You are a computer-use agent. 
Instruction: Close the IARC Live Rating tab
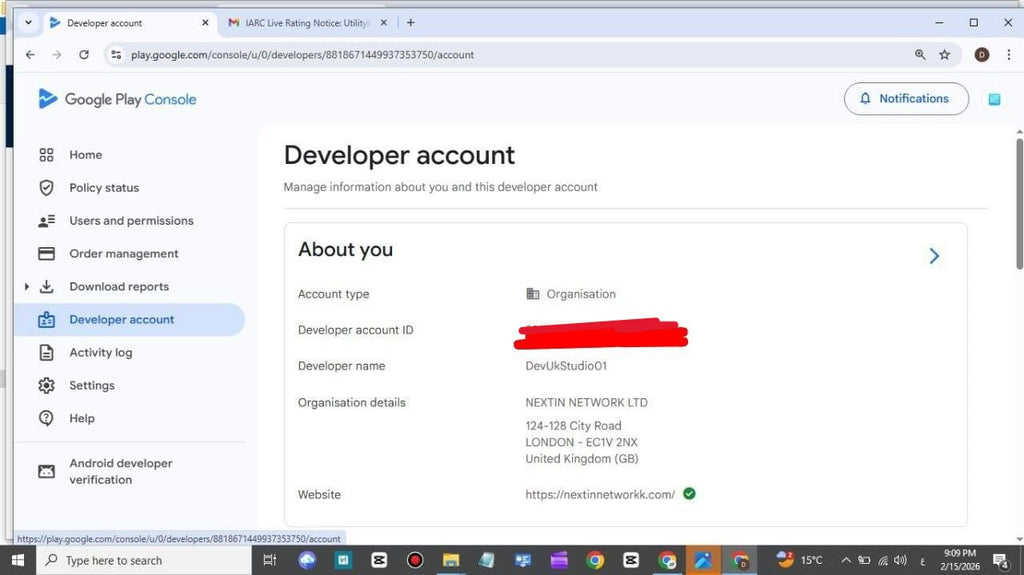383,23
